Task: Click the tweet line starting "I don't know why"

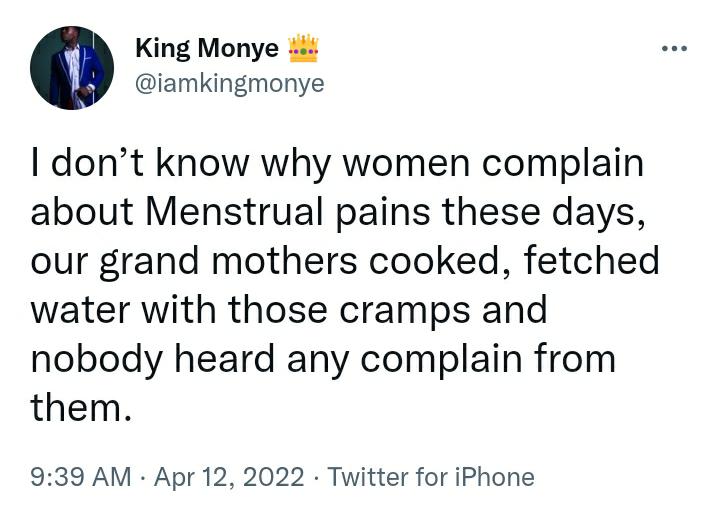Action: click(x=338, y=164)
